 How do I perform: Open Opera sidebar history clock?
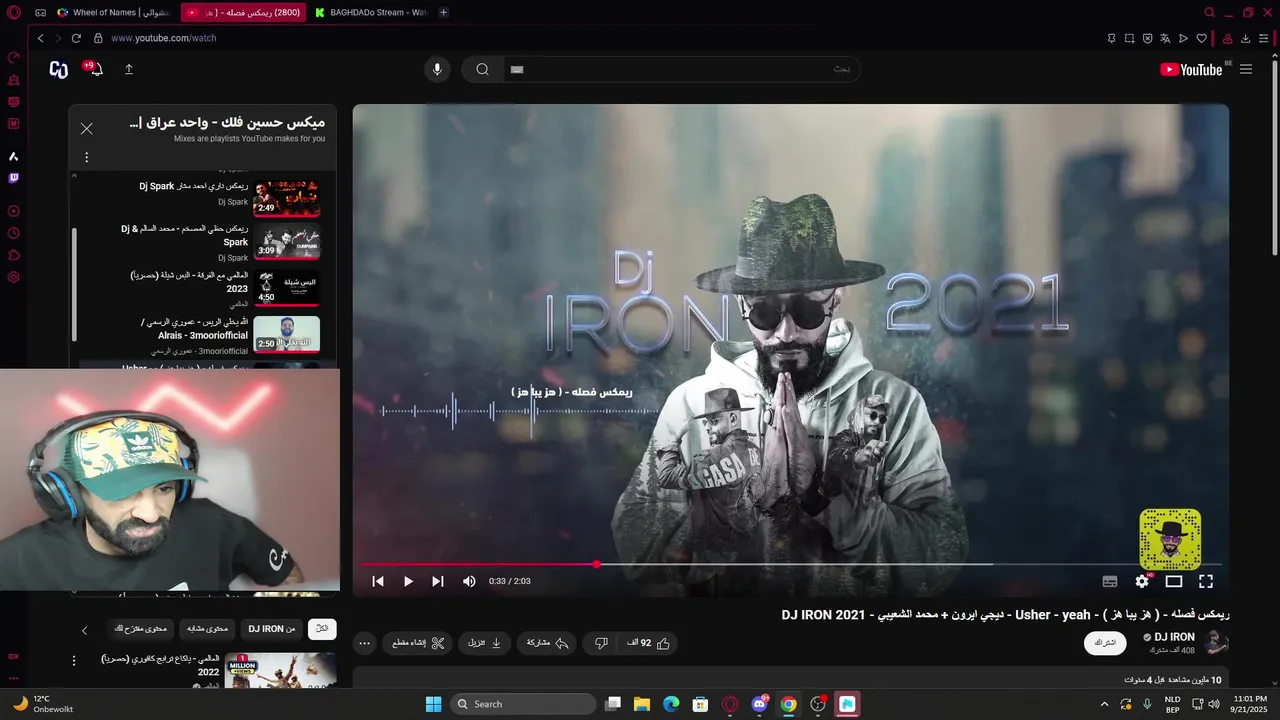point(14,233)
